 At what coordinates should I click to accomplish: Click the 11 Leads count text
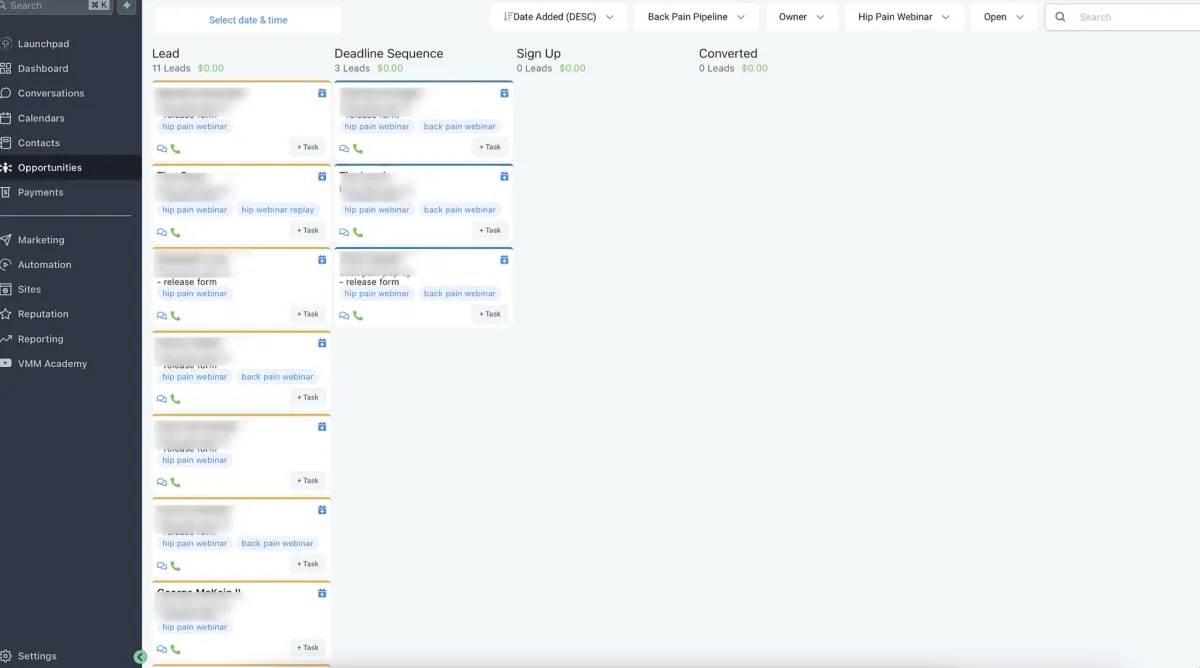tap(171, 69)
